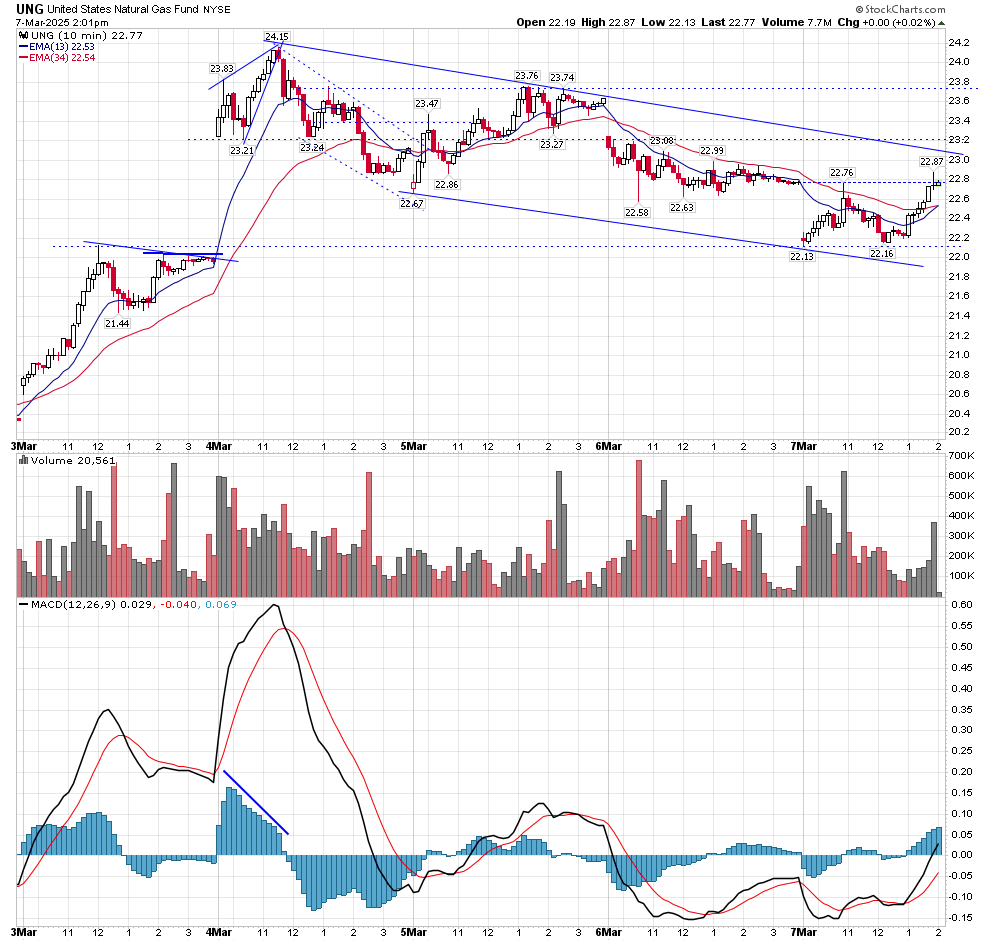Click the 22.67 swing low label
This screenshot has width=990, height=941.
pyautogui.click(x=411, y=203)
